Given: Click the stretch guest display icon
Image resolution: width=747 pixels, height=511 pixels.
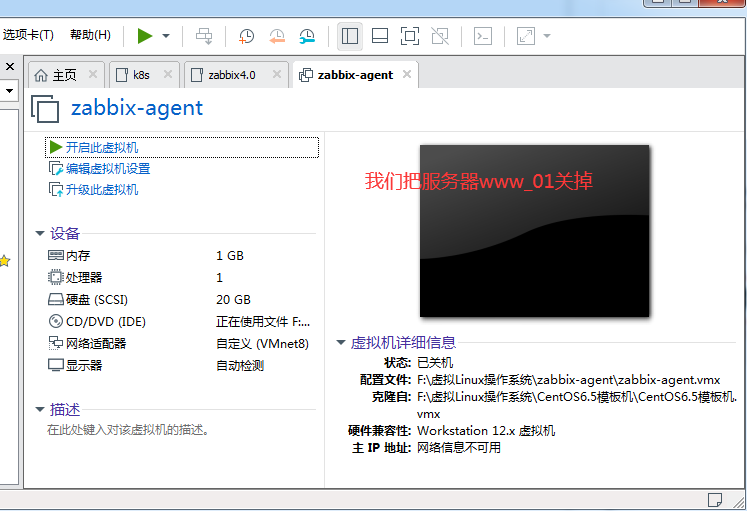Looking at the screenshot, I should click(x=526, y=36).
